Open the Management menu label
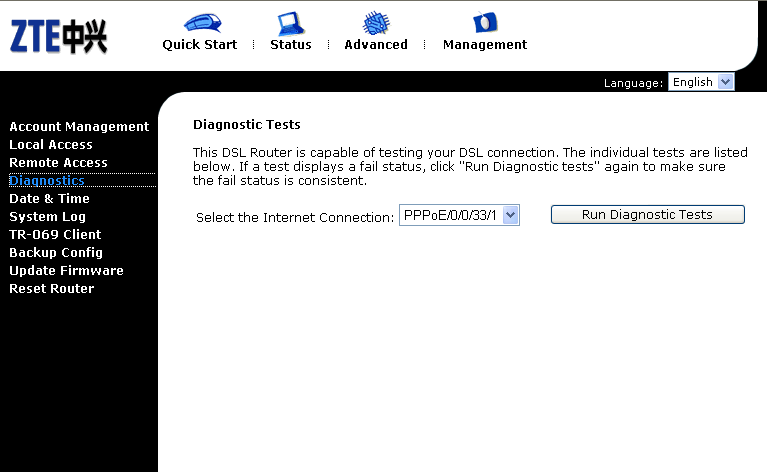Screen dimensions: 767x472 pyautogui.click(x=485, y=45)
